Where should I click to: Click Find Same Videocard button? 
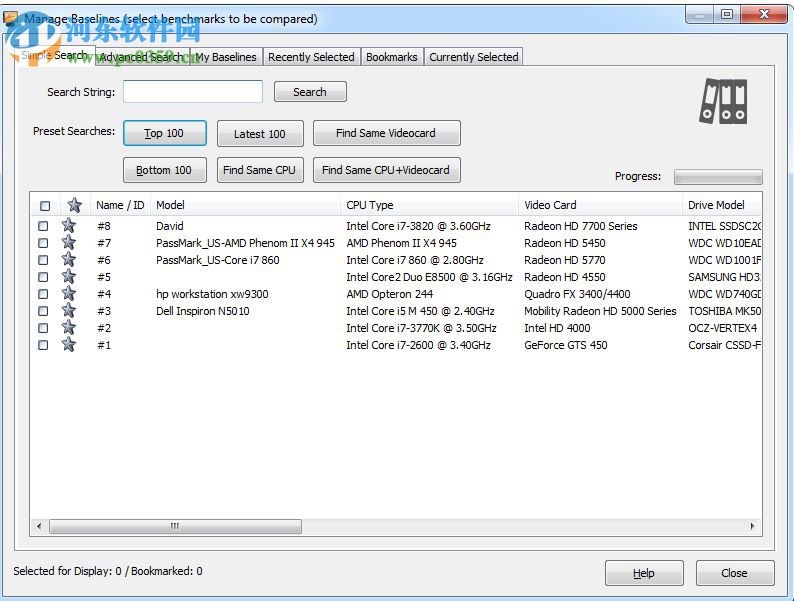(x=386, y=133)
